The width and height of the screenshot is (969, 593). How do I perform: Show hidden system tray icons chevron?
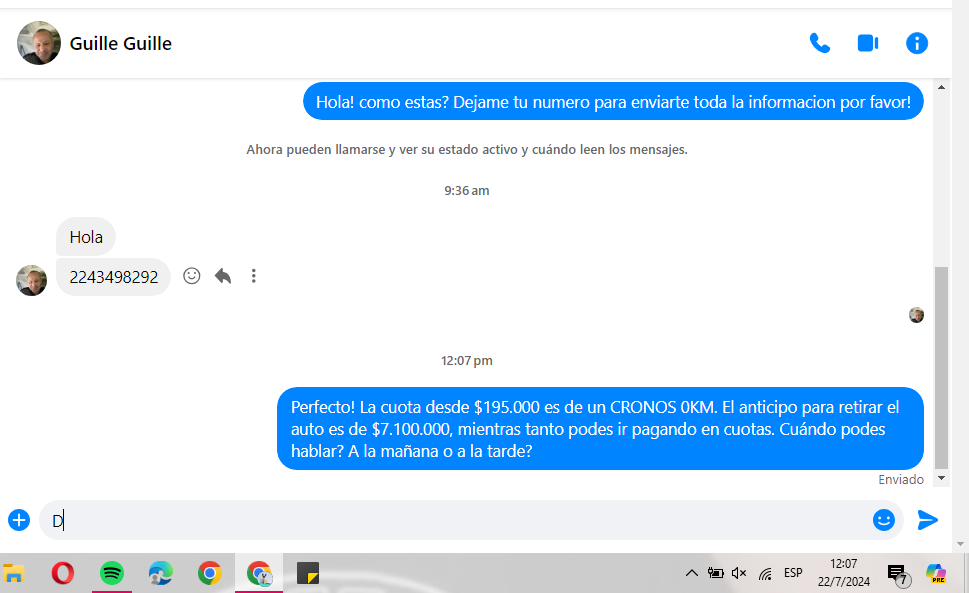691,573
